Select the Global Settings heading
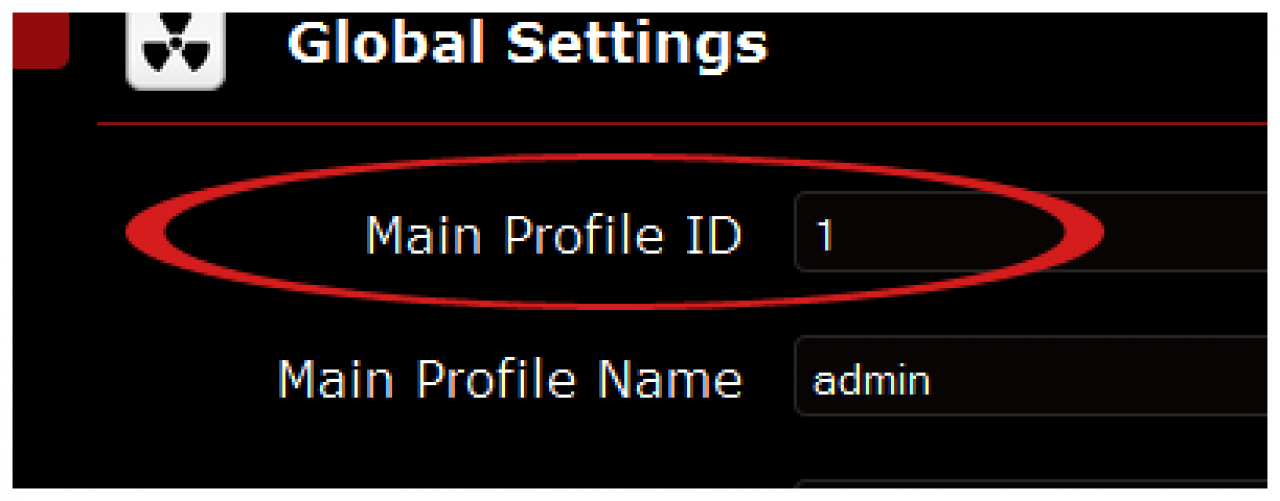Viewport: 1280px width, 501px height. [x=527, y=44]
